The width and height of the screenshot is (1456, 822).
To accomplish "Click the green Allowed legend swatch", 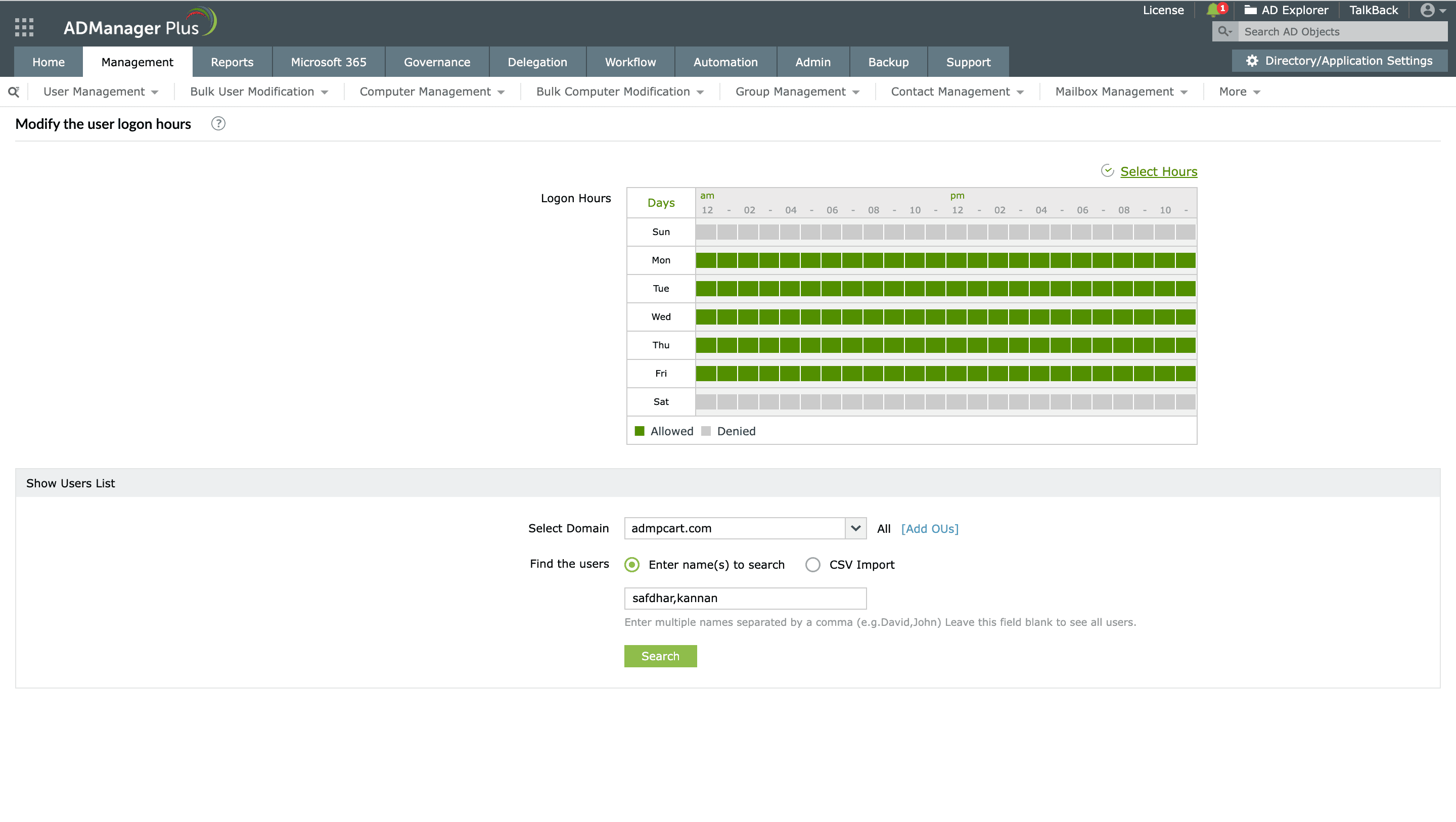I will [x=639, y=431].
